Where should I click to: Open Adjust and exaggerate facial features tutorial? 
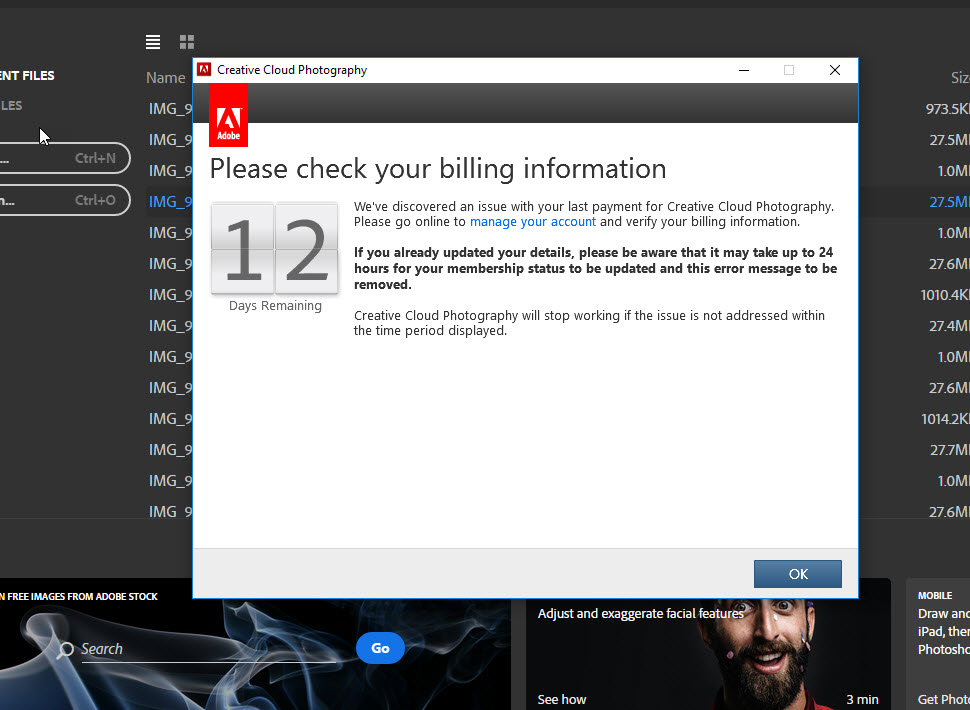pos(640,614)
